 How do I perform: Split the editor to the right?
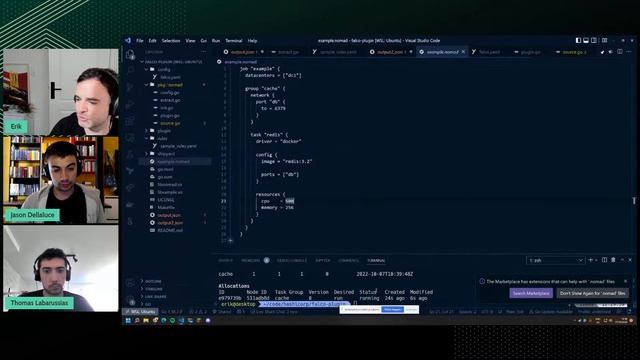(x=620, y=52)
